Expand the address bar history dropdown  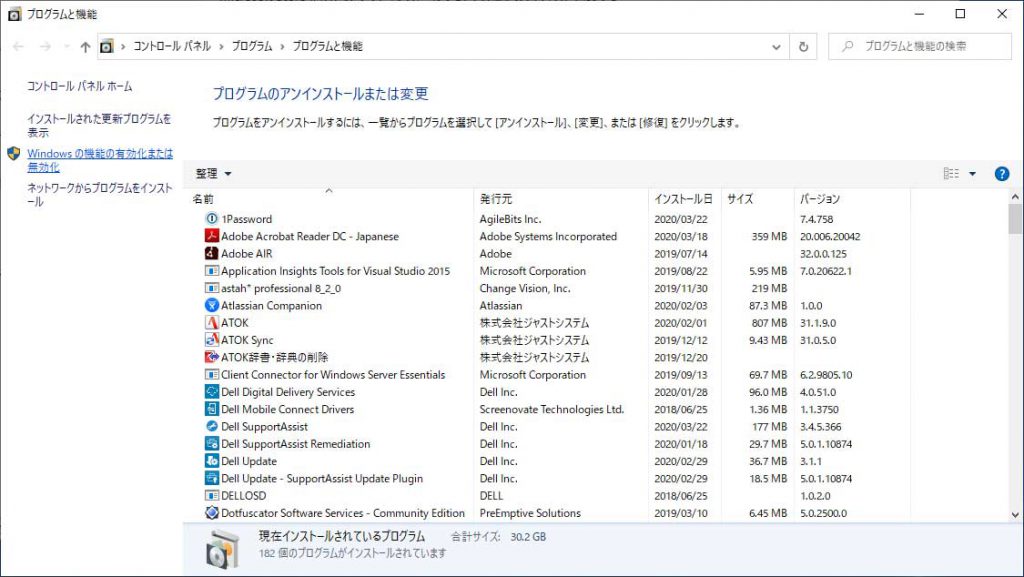point(776,46)
